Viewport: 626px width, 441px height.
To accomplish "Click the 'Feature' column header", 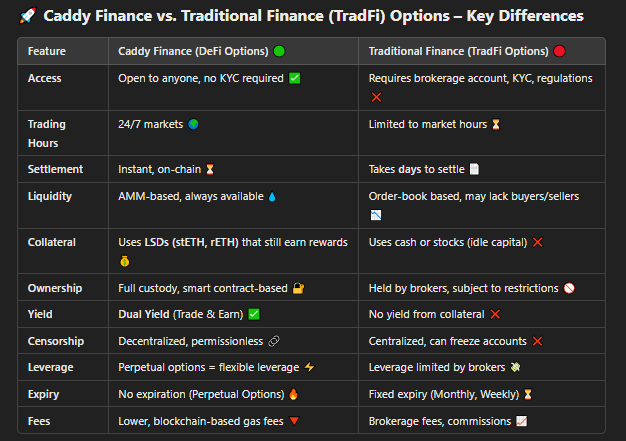I will [47, 51].
